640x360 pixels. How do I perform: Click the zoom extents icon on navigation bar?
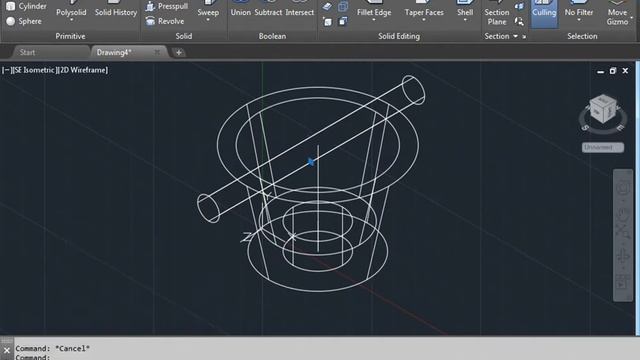[623, 231]
